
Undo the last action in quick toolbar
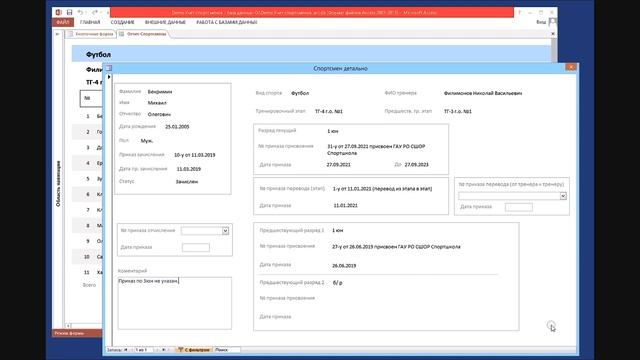tap(80, 12)
